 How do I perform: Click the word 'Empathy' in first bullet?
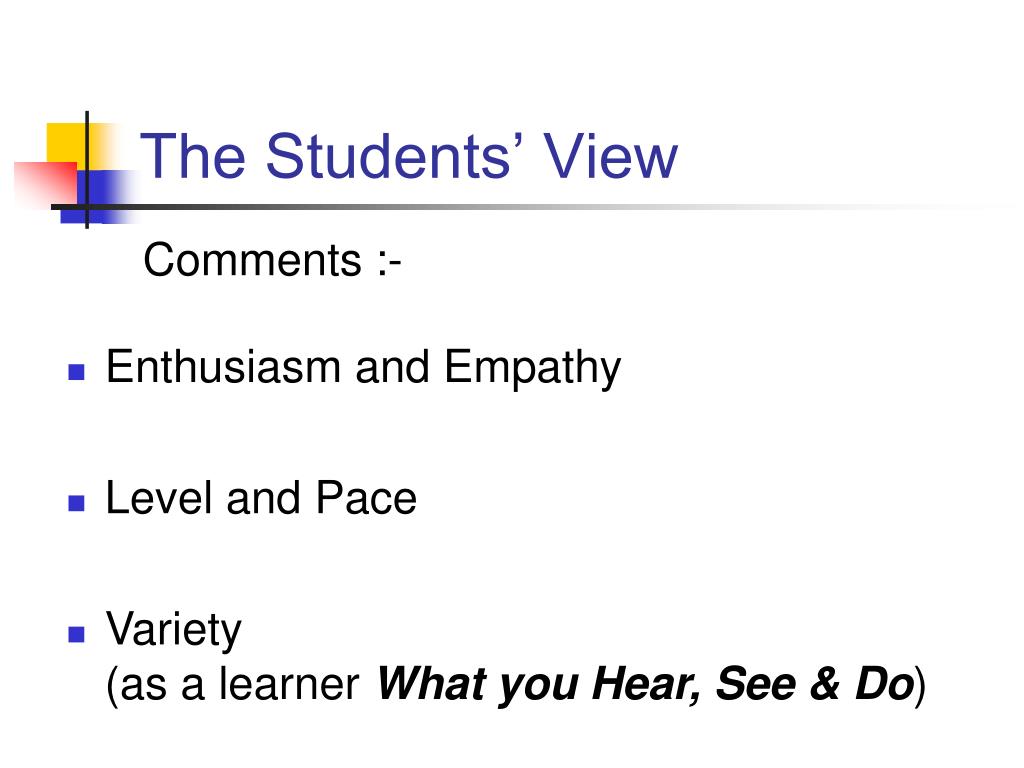pyautogui.click(x=533, y=368)
